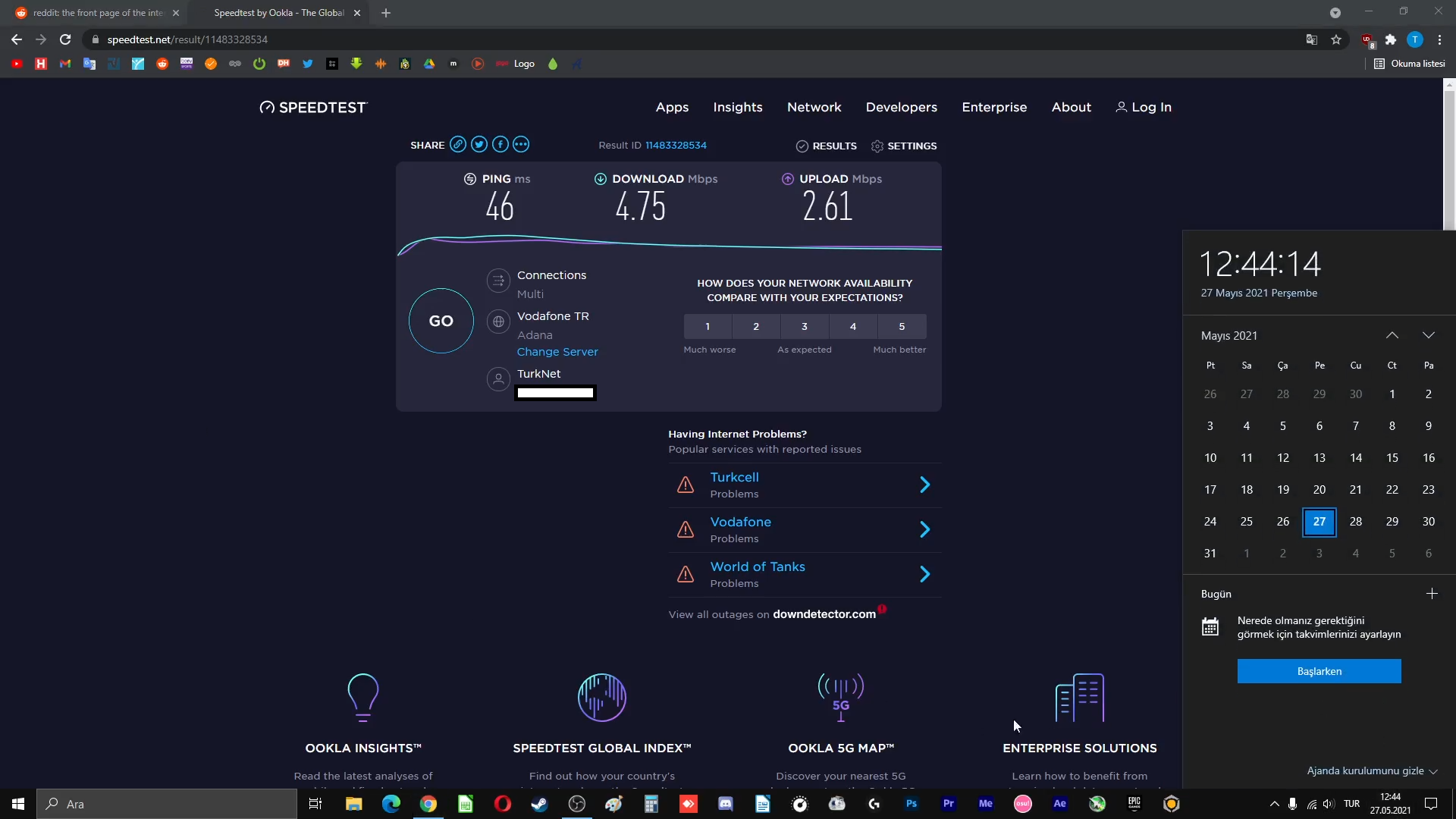The height and width of the screenshot is (819, 1456).
Task: Share result via Facebook icon
Action: 500,145
